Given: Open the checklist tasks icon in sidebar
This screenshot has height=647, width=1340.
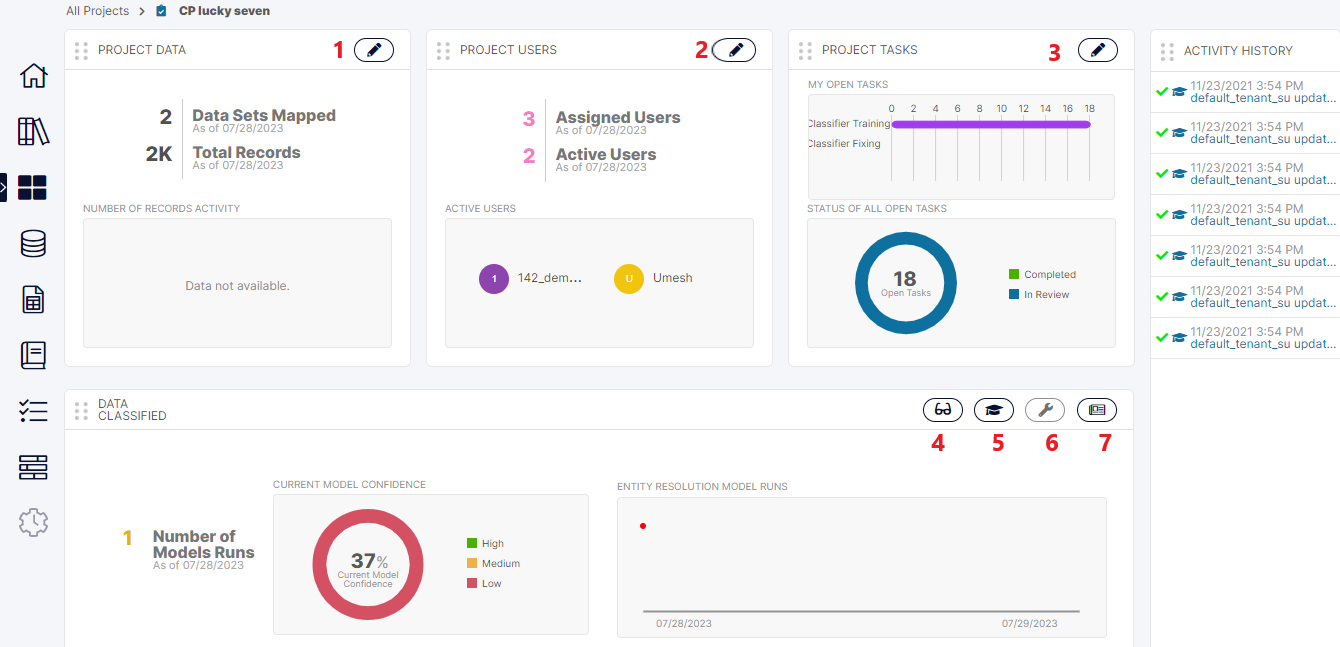Looking at the screenshot, I should [33, 410].
